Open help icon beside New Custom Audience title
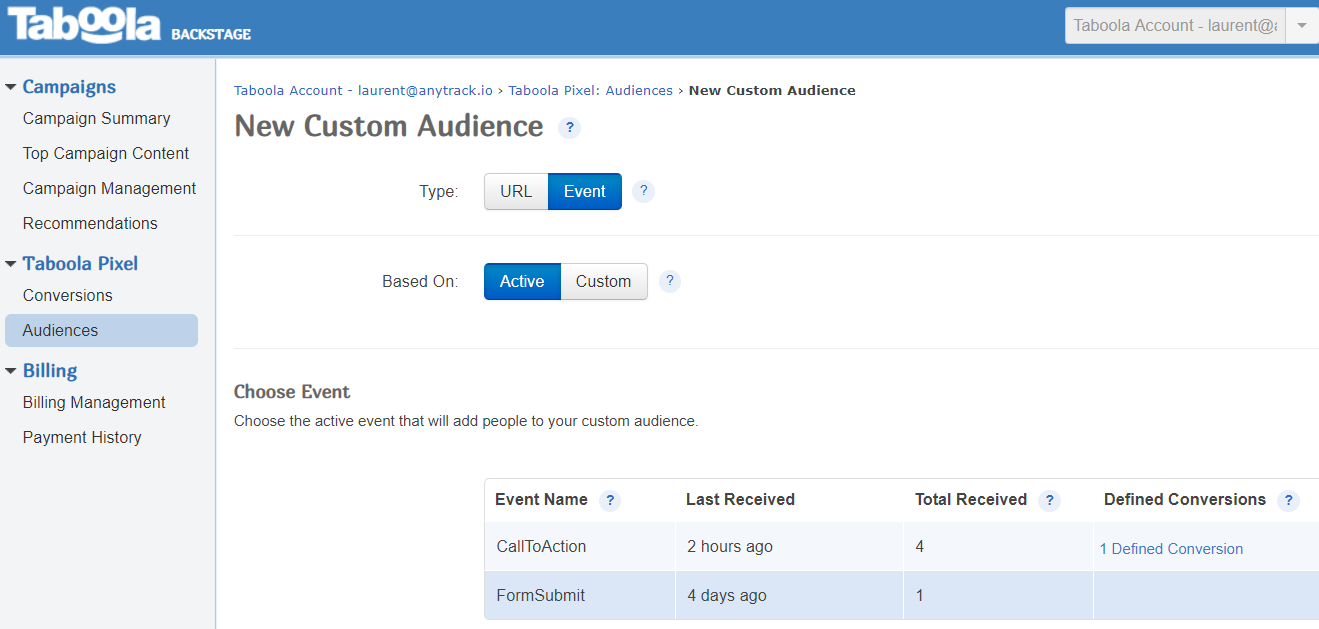The height and width of the screenshot is (629, 1319). click(x=569, y=128)
